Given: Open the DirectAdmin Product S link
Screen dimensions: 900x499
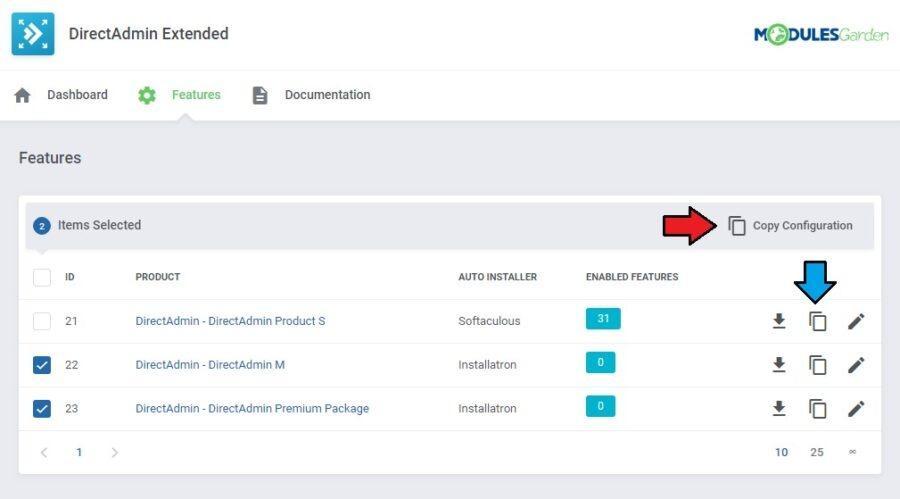Looking at the screenshot, I should pos(230,321).
